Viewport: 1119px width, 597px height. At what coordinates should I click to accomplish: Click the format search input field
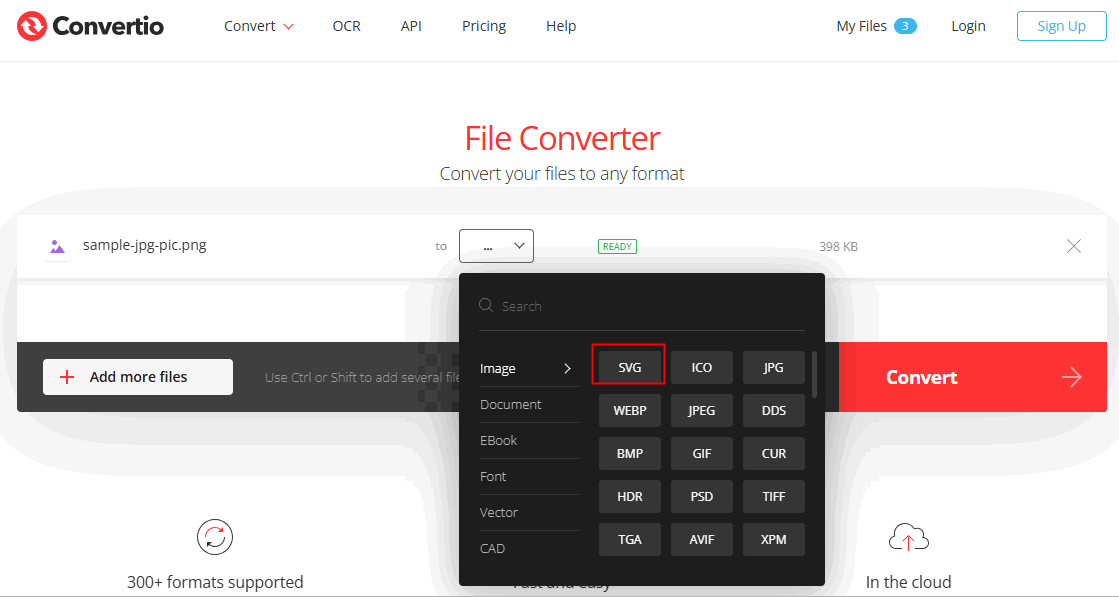coord(650,306)
